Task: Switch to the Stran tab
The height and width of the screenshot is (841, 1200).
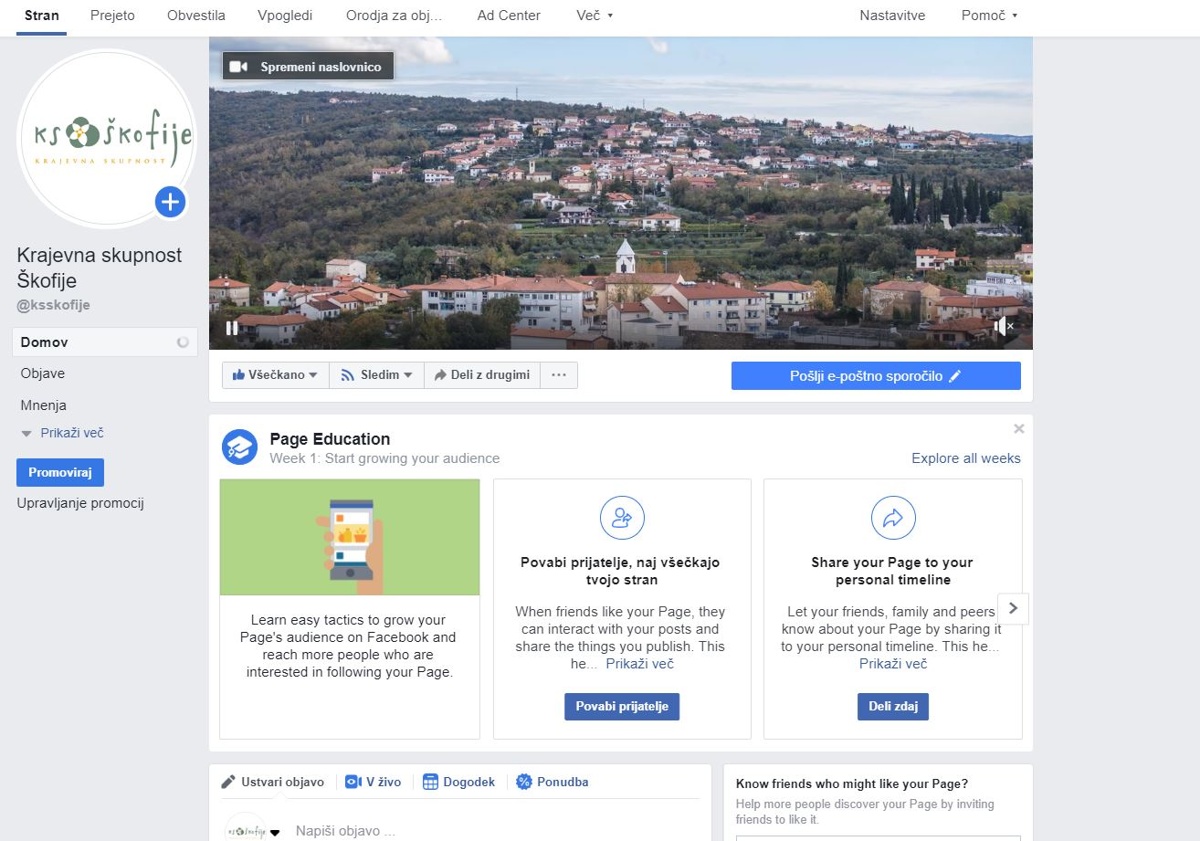Action: [42, 16]
